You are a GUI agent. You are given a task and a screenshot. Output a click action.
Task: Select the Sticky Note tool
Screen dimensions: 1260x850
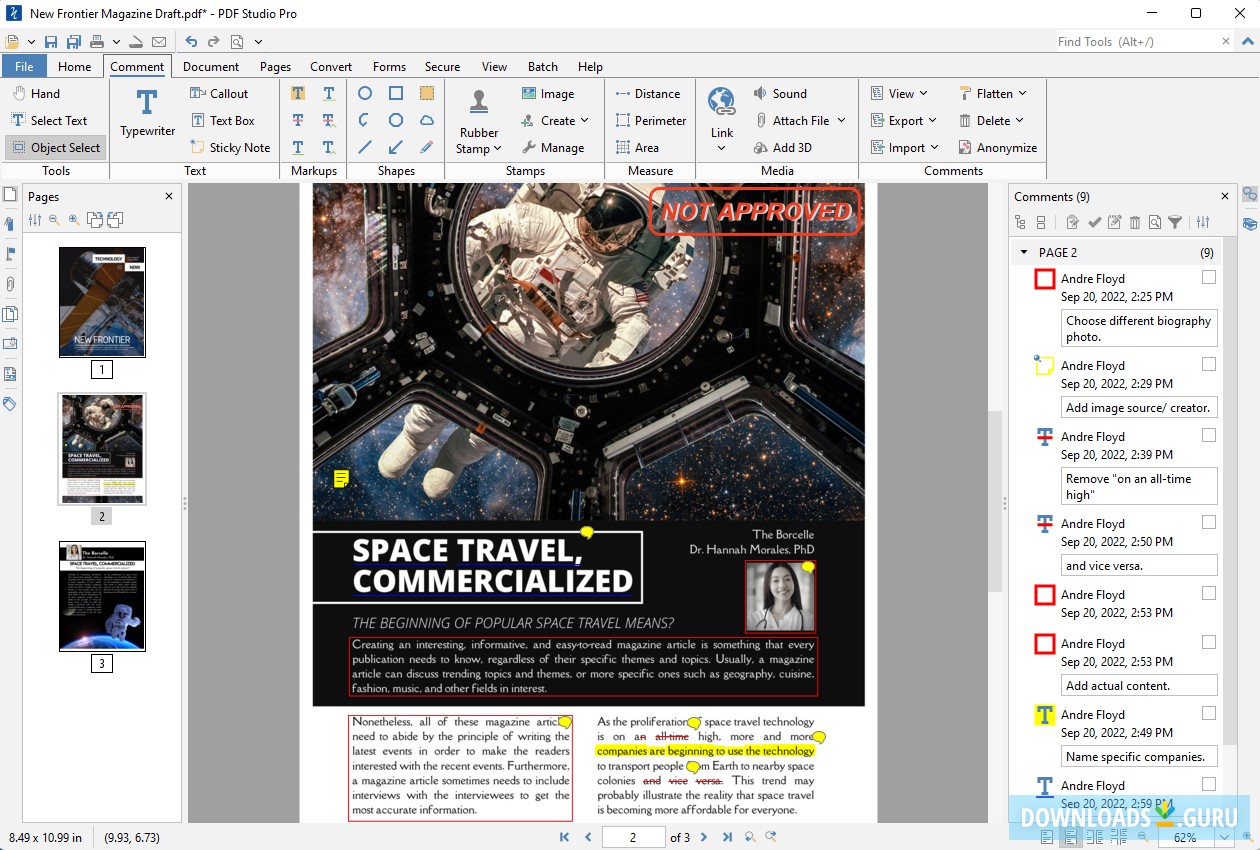[x=231, y=147]
